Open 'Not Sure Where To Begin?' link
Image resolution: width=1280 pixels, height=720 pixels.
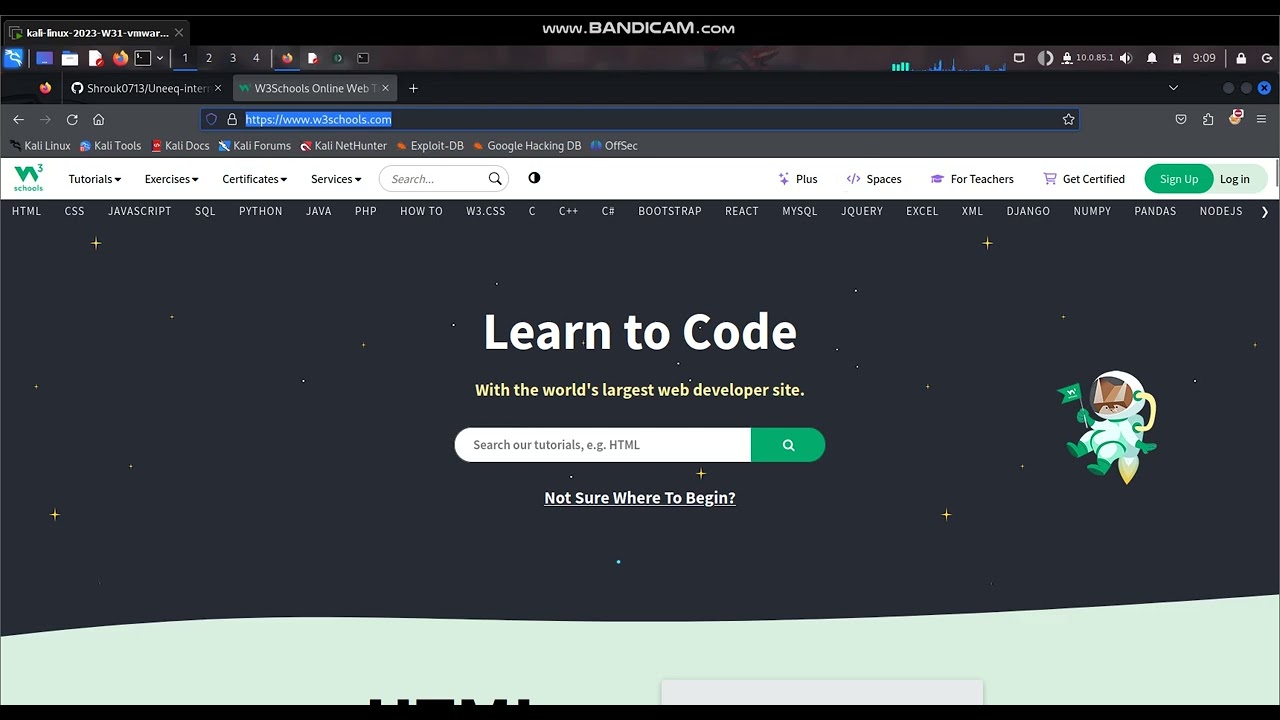point(640,498)
